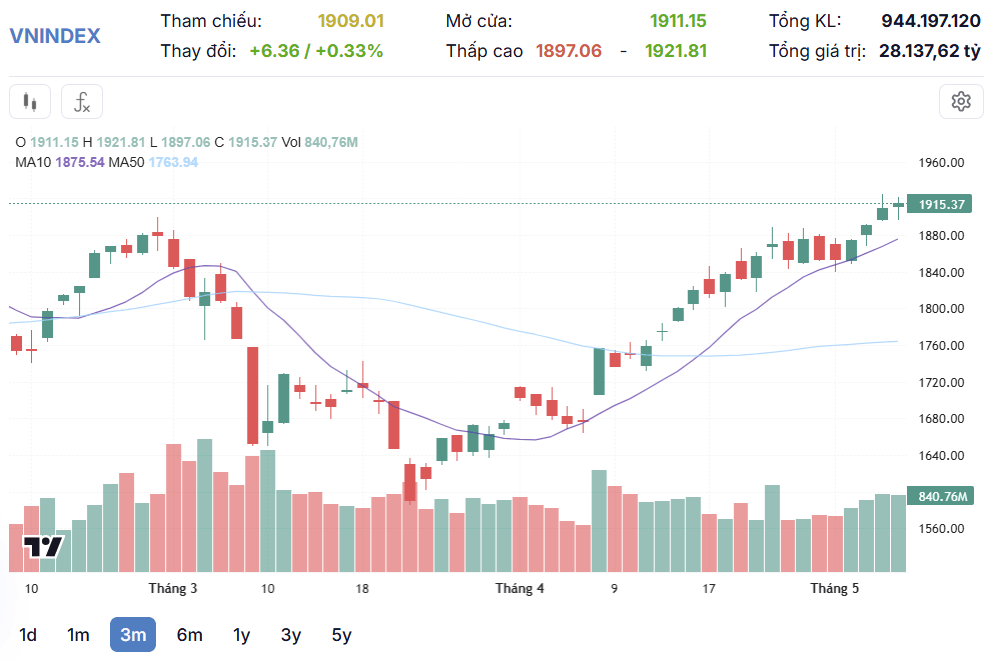Image resolution: width=993 pixels, height=661 pixels.
Task: Click the Tháng 5 time axis marker
Action: pyautogui.click(x=835, y=588)
